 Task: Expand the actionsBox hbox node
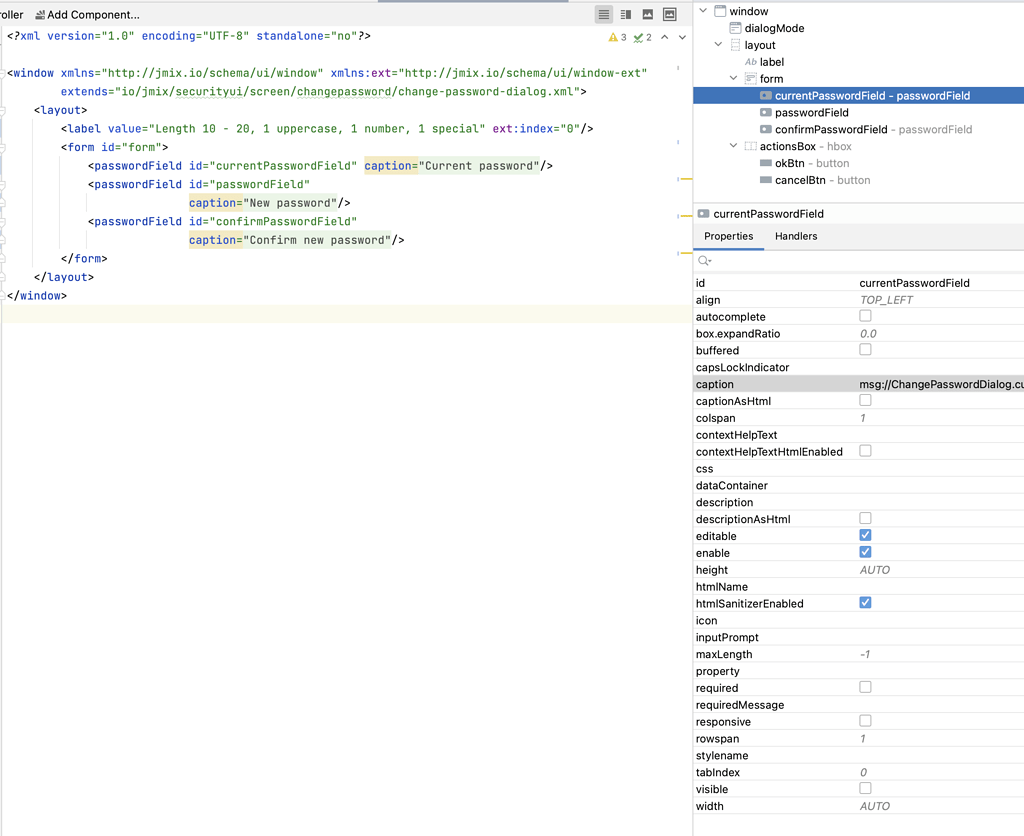[x=733, y=146]
